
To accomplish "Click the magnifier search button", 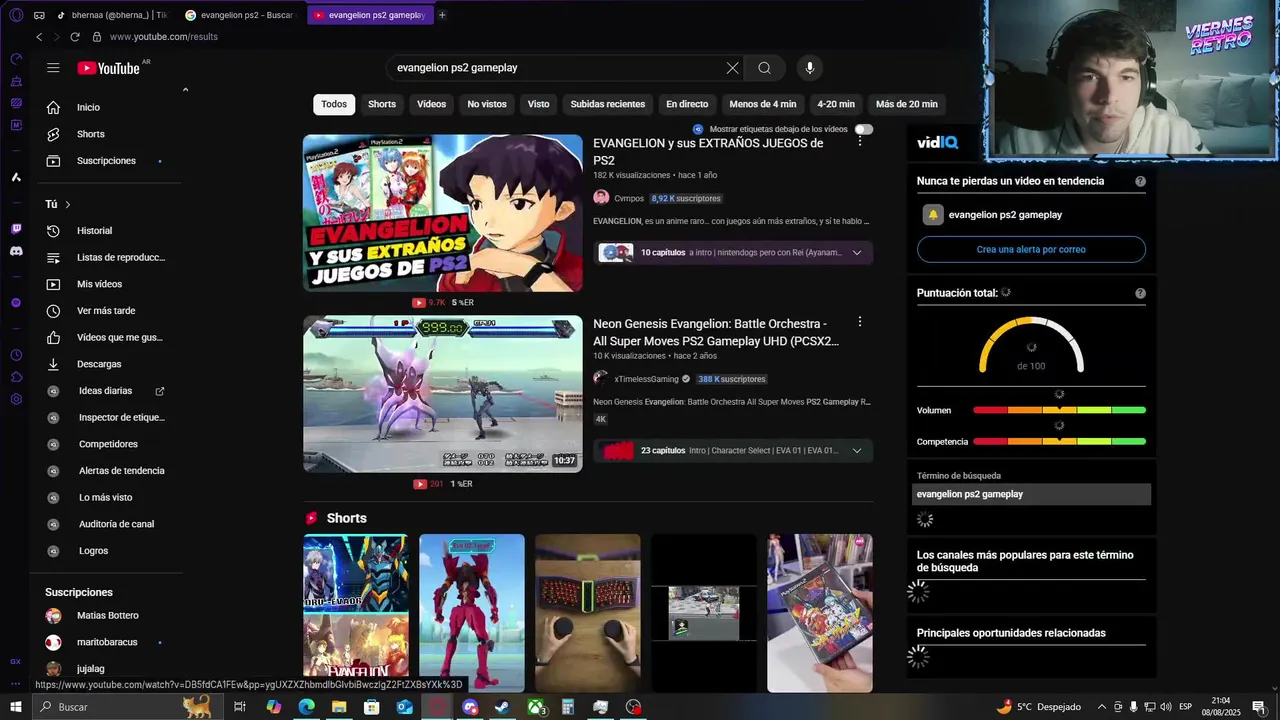I will click(764, 68).
